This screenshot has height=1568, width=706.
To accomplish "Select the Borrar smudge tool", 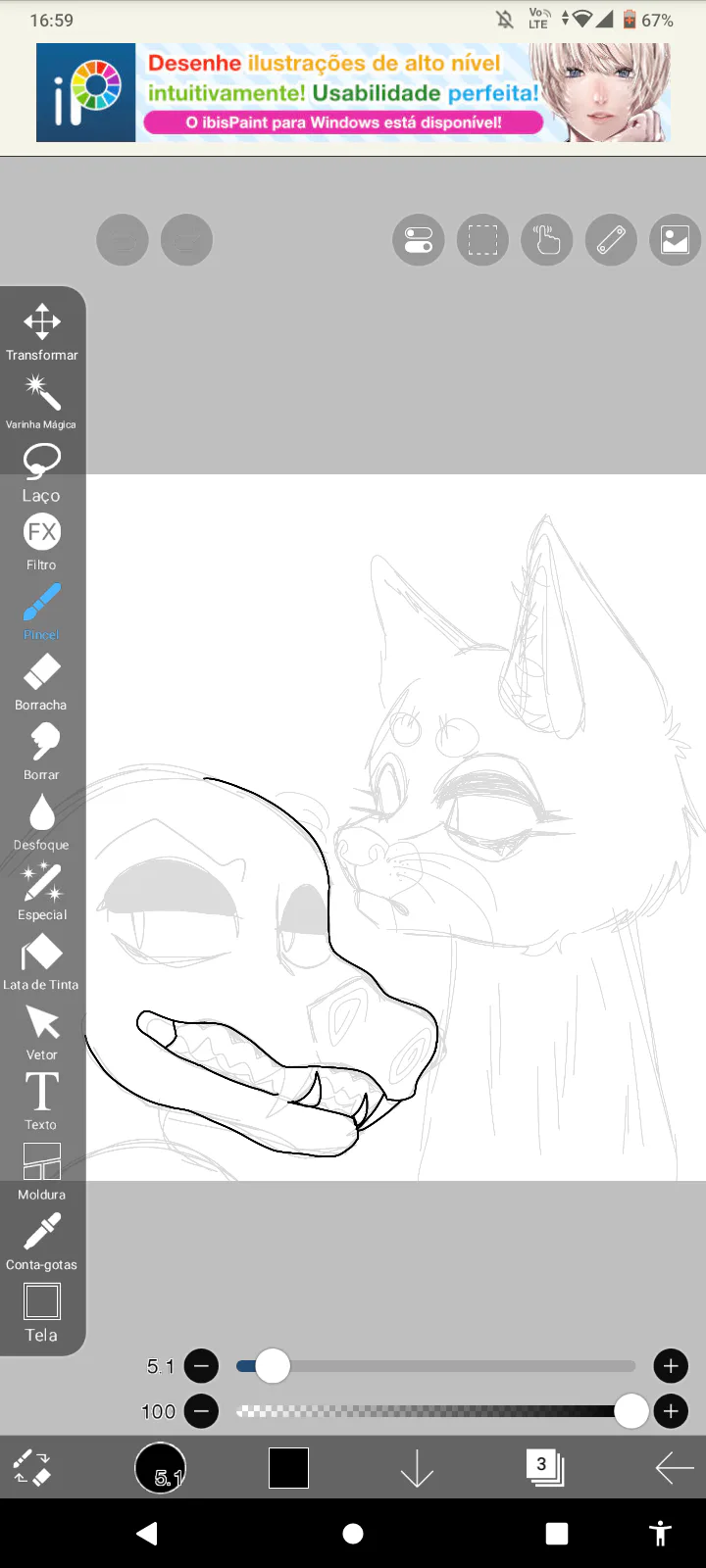I will [x=41, y=752].
